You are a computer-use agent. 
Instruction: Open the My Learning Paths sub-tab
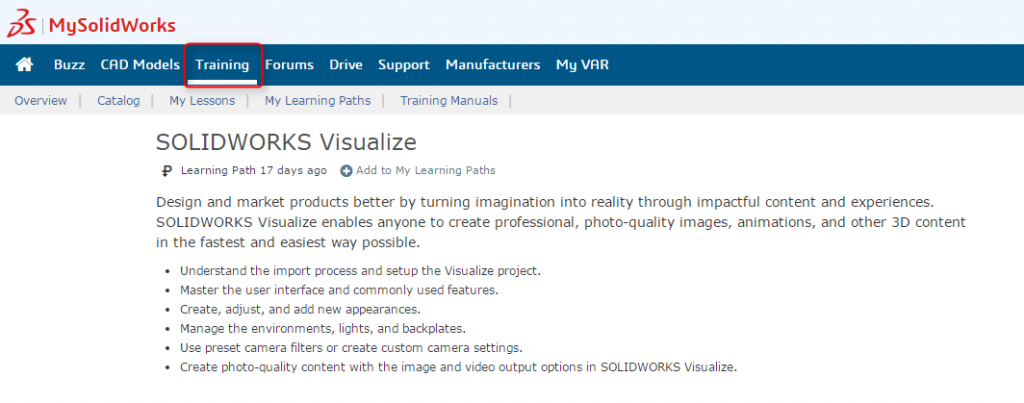point(317,101)
